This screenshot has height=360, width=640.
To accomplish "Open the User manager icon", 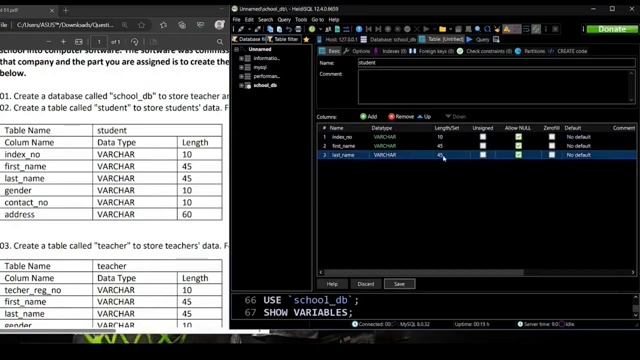I will pyautogui.click(x=328, y=29).
